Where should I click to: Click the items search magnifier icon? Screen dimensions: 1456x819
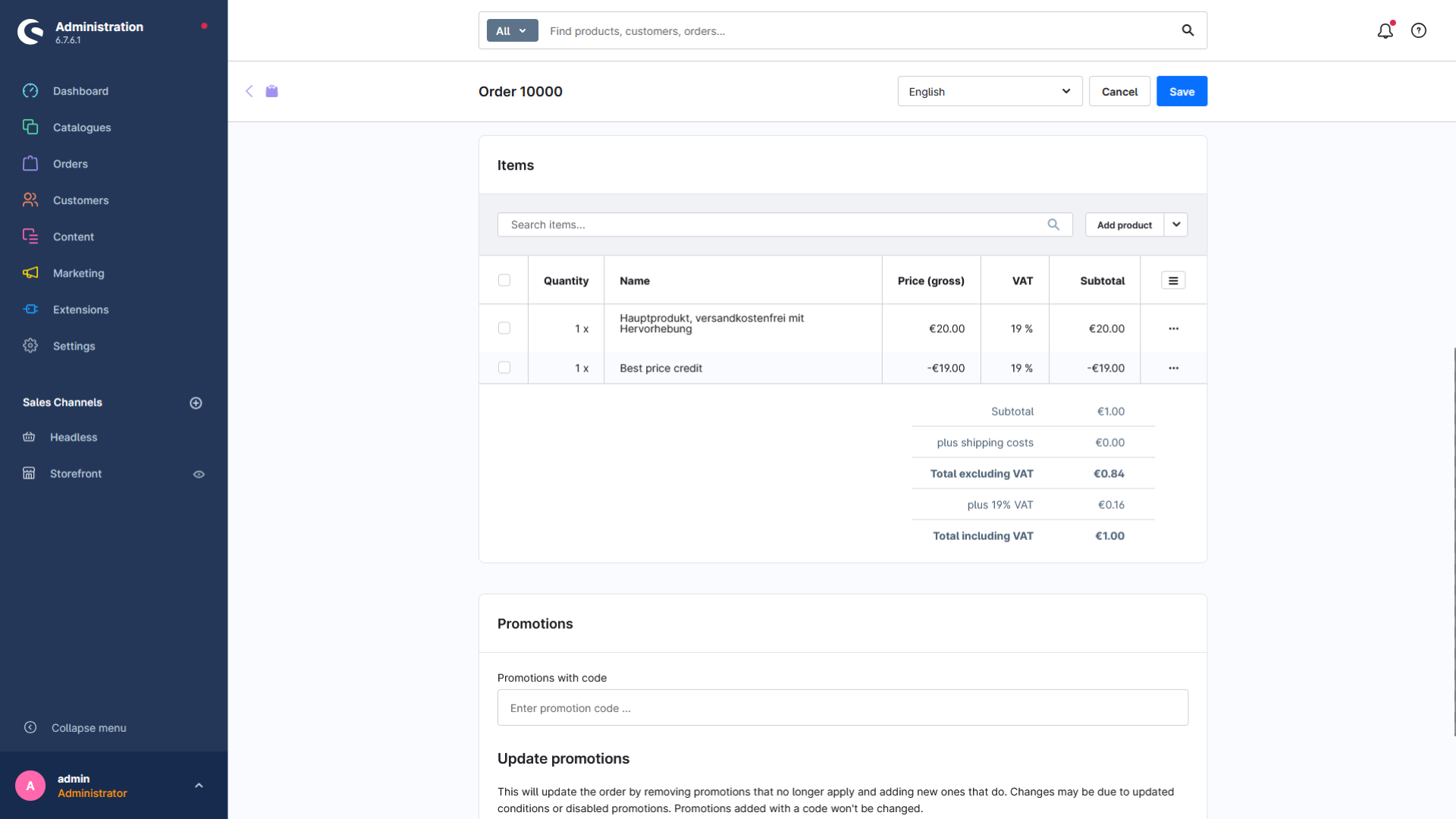(x=1053, y=224)
